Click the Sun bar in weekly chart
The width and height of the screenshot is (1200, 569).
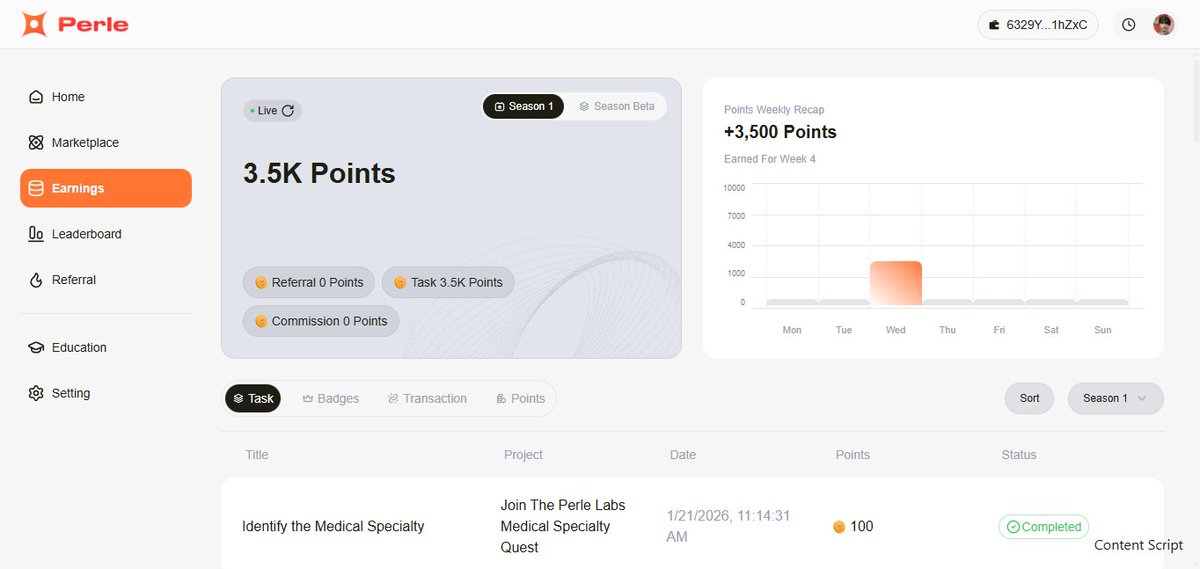1103,302
